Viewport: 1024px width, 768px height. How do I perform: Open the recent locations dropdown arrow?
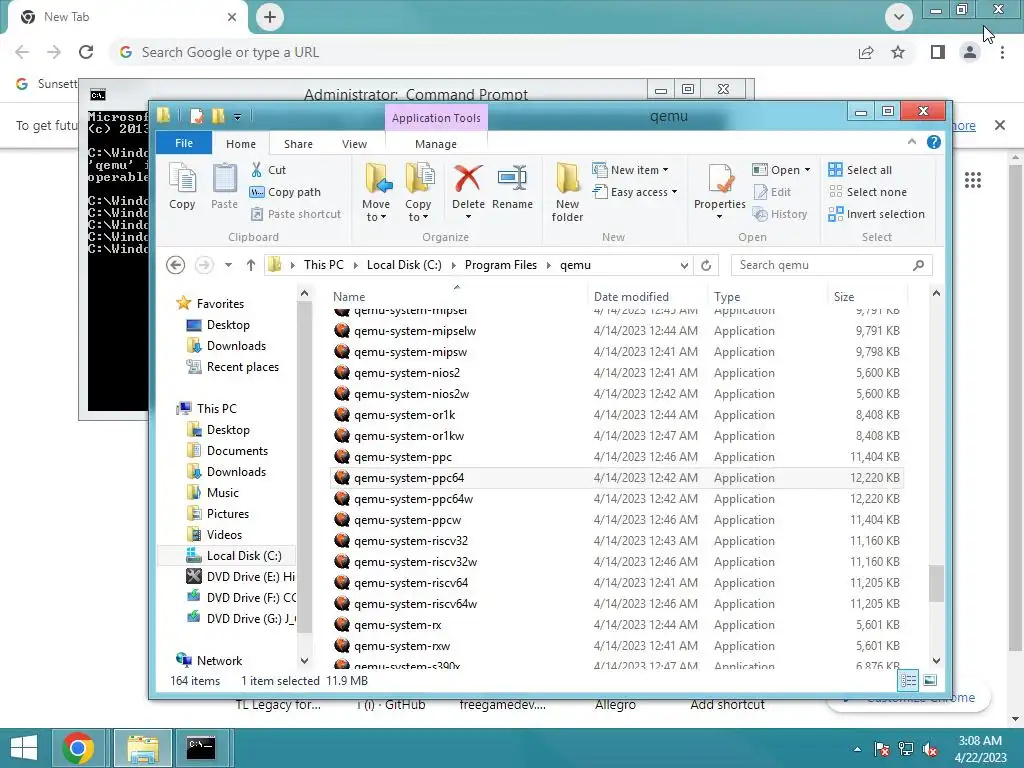228,265
